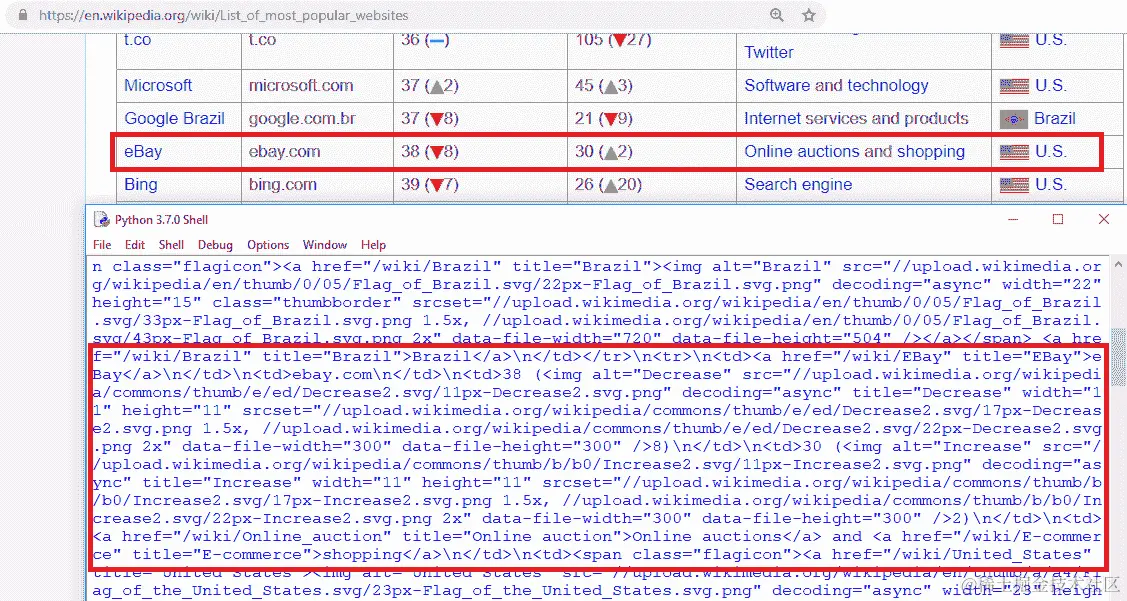Viewport: 1127px width, 601px height.
Task: Follow the t.co link in table
Action: (x=137, y=40)
